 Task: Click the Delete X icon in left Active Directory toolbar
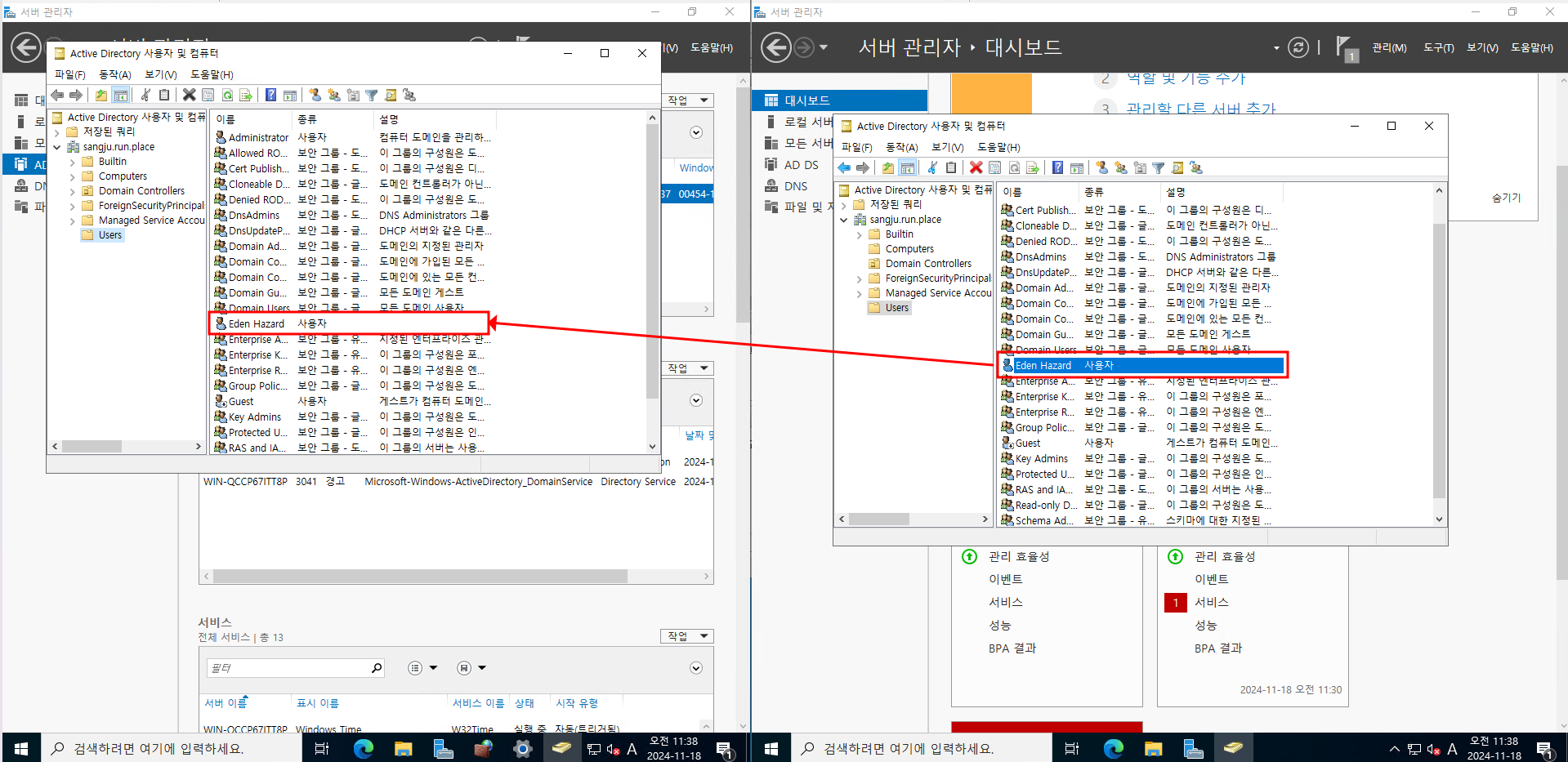[x=189, y=96]
